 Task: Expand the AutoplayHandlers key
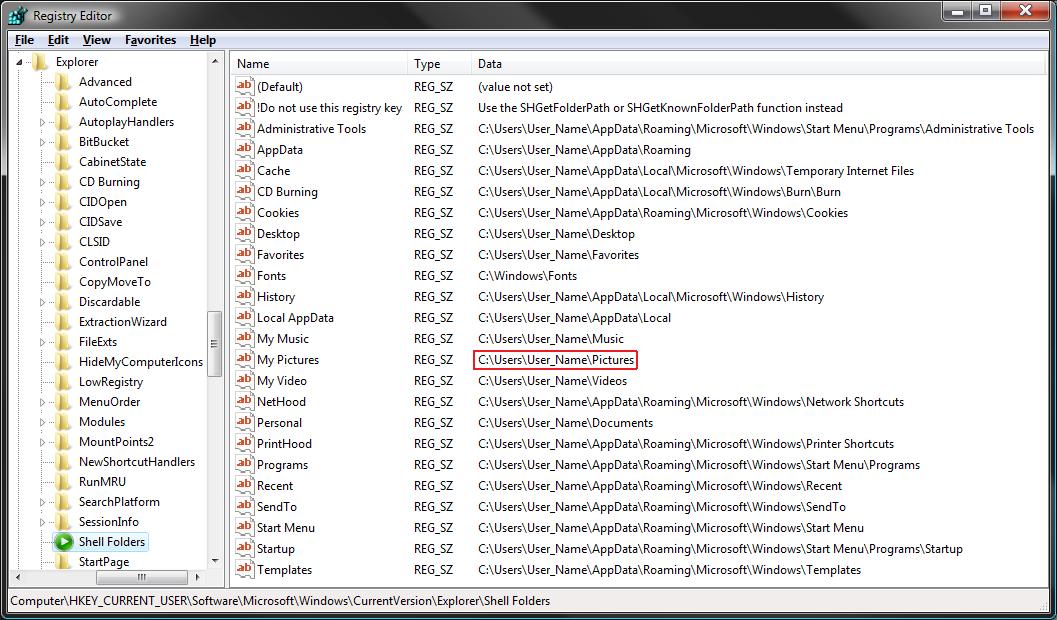coord(42,122)
